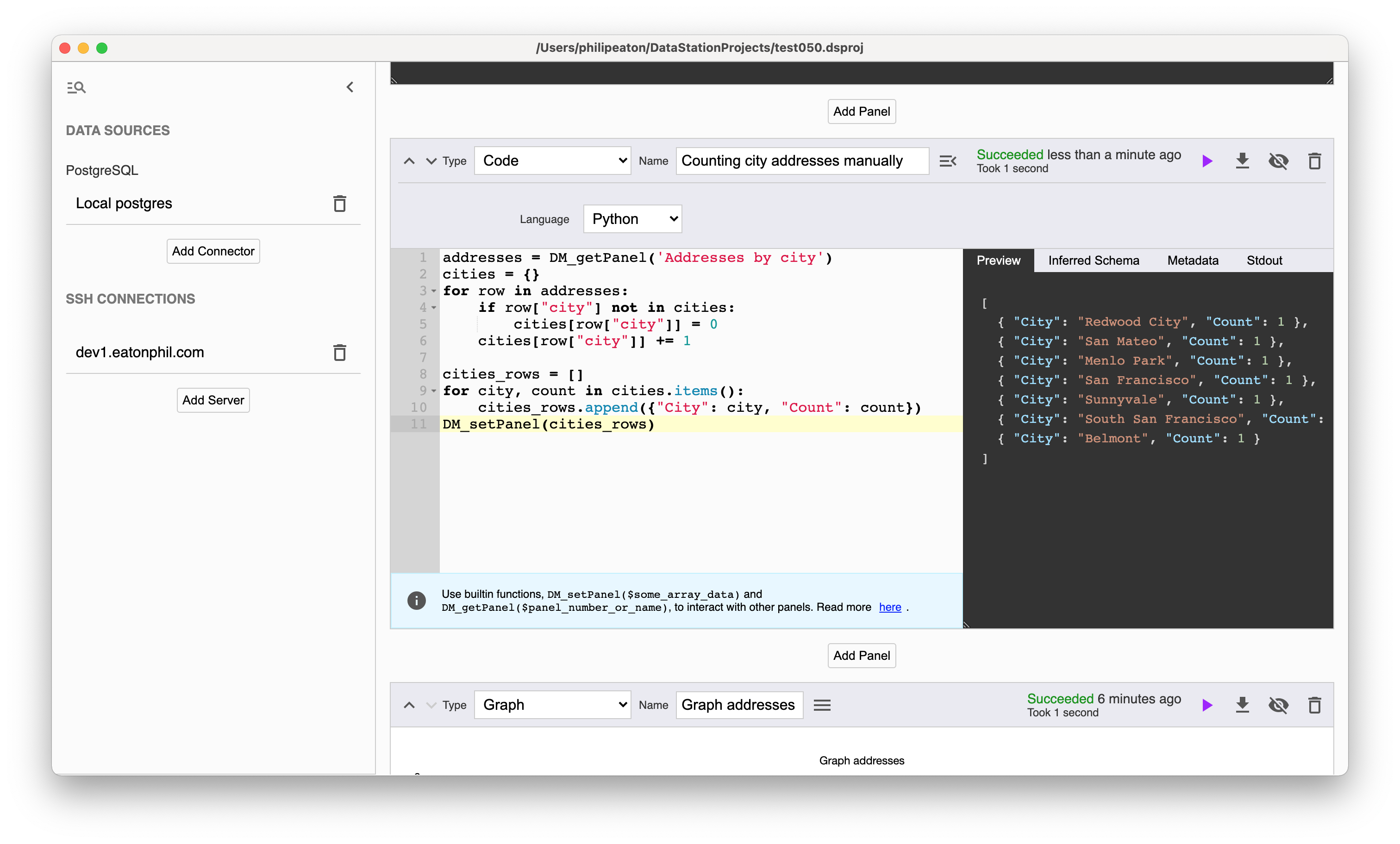
Task: Expand the Code panel type dropdown
Action: click(x=552, y=161)
